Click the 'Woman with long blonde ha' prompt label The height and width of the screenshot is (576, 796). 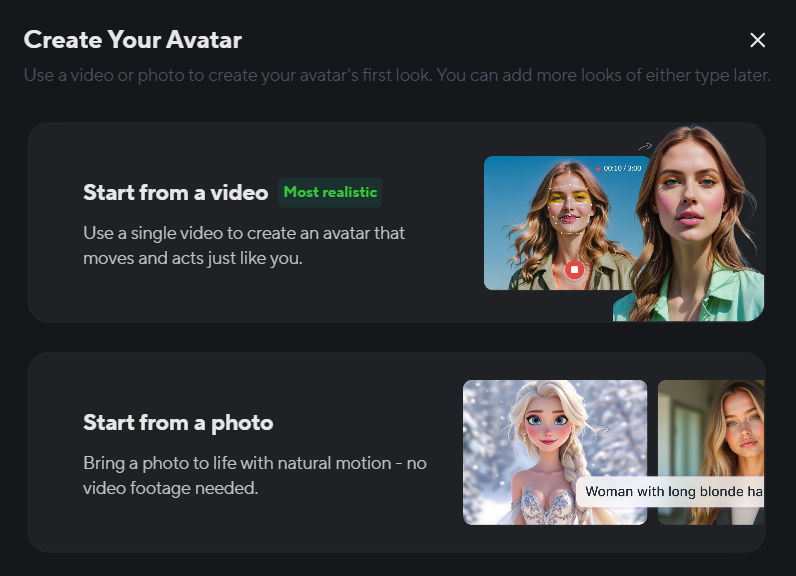(670, 491)
